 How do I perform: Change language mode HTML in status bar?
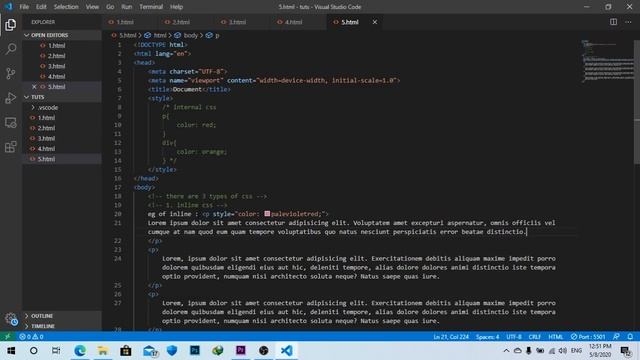click(x=556, y=337)
